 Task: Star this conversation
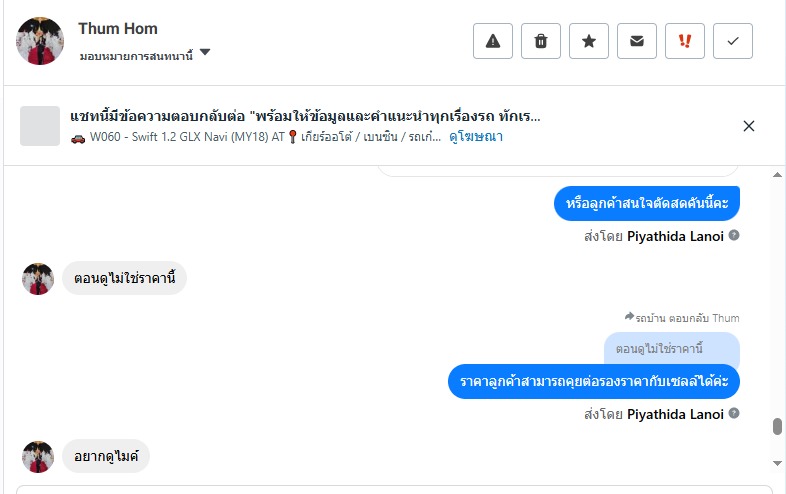589,41
